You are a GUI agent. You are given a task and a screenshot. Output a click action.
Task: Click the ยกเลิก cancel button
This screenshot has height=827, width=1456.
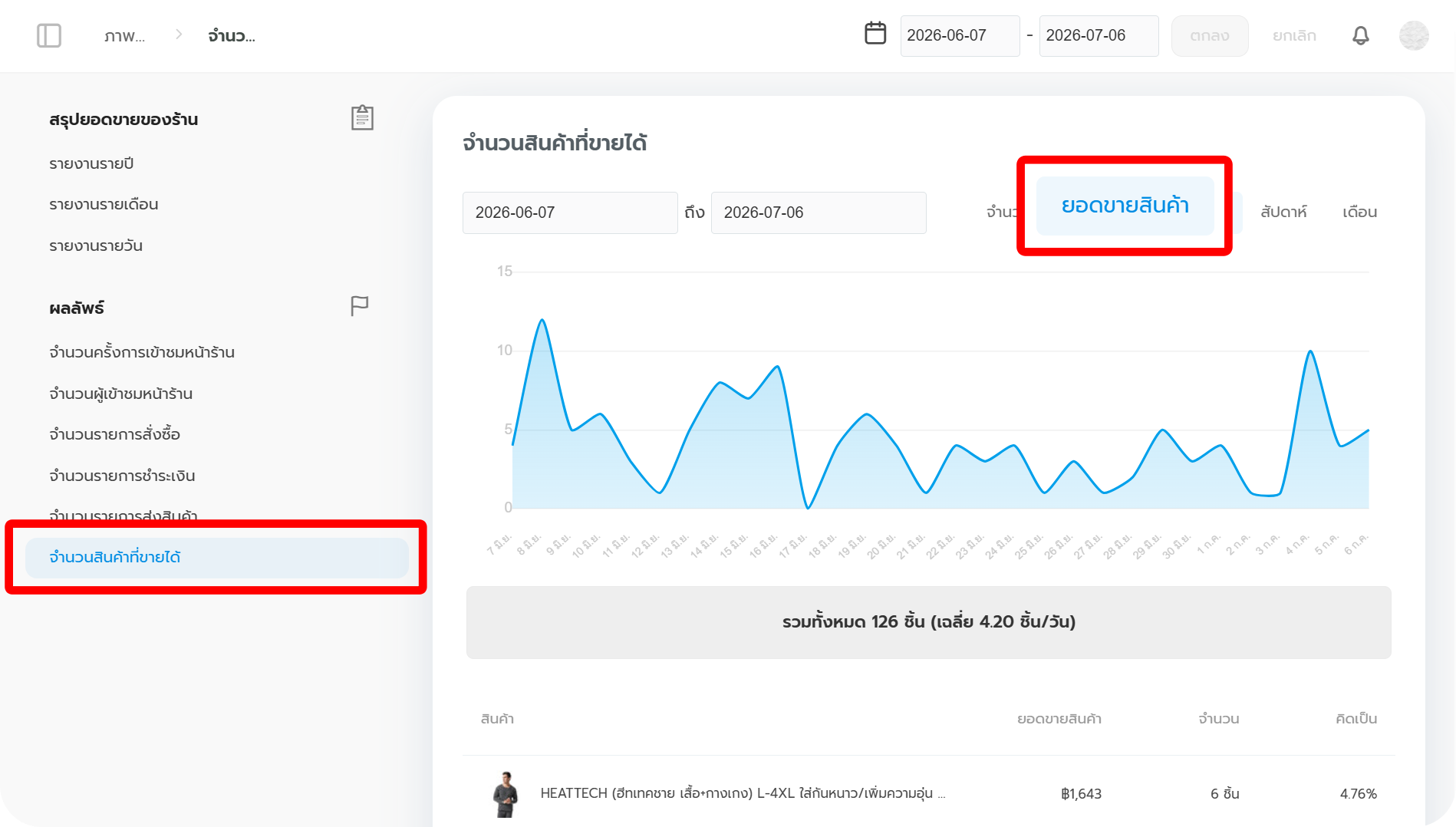point(1294,35)
